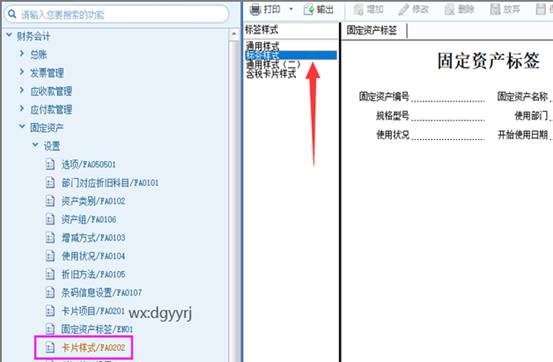Viewport: 553px width, 362px height.
Task: Open 选项/FA050501 tree item
Action: [89, 164]
